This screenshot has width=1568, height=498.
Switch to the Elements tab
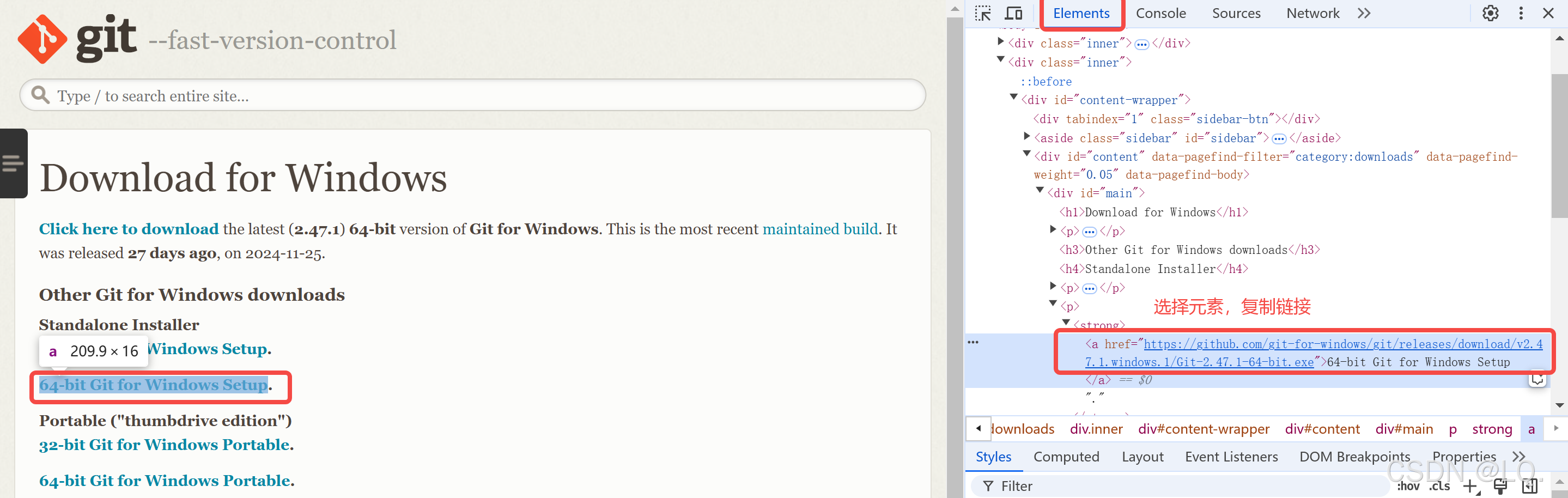point(1081,14)
